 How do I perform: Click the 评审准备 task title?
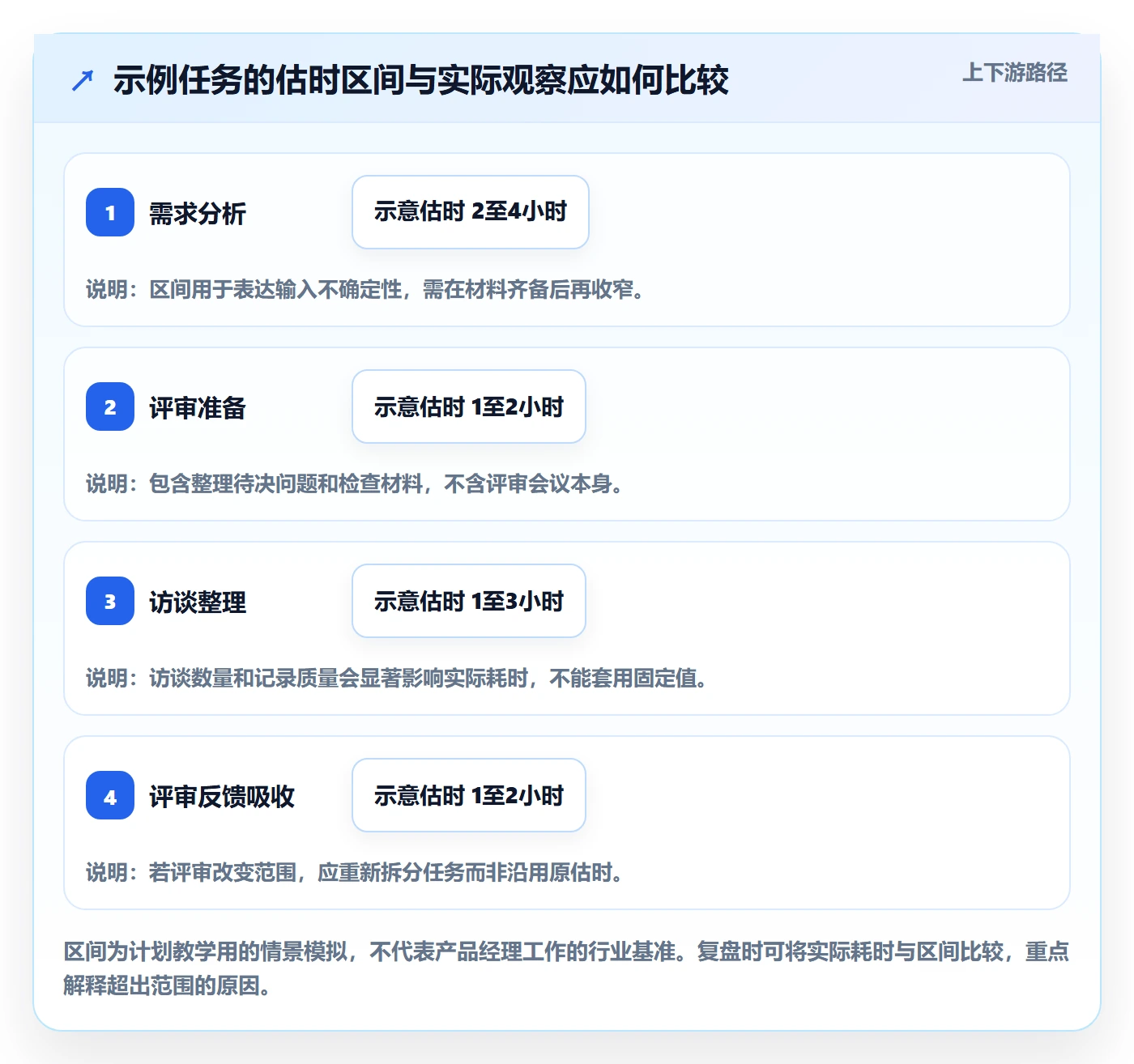pos(198,408)
